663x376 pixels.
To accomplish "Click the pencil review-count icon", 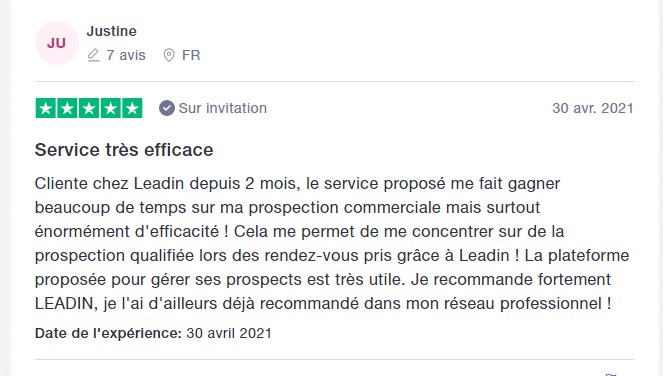I will [93, 55].
